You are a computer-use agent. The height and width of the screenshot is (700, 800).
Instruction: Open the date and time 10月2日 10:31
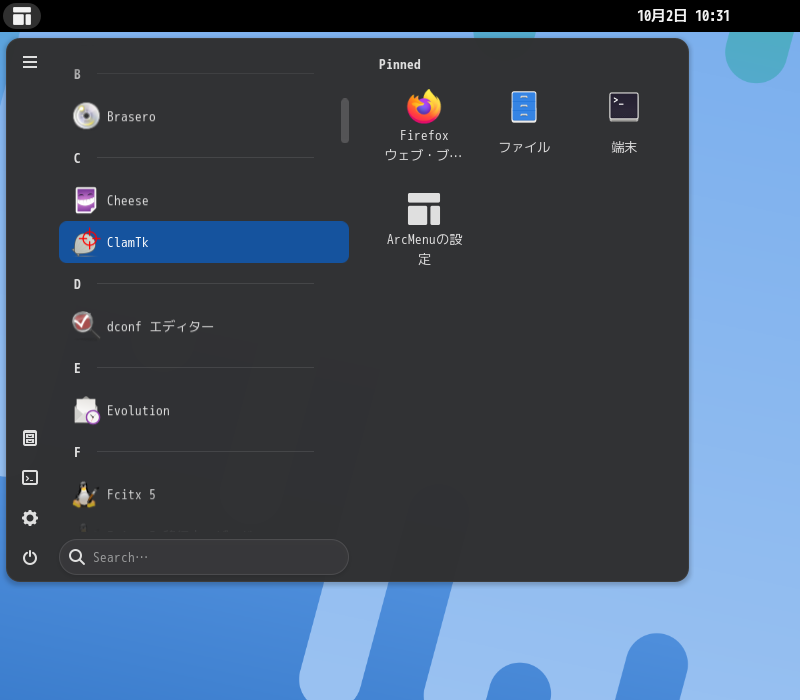(x=683, y=16)
